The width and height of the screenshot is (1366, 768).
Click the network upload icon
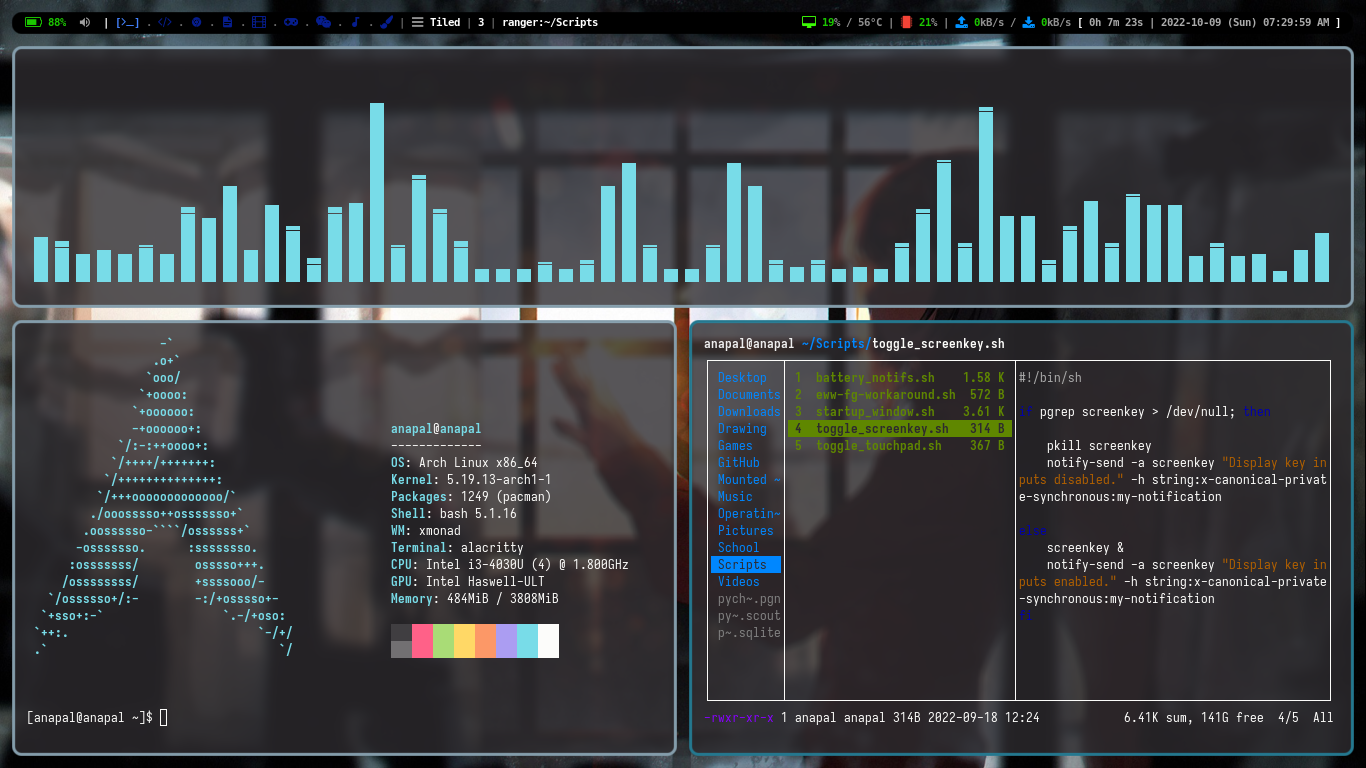(x=962, y=22)
